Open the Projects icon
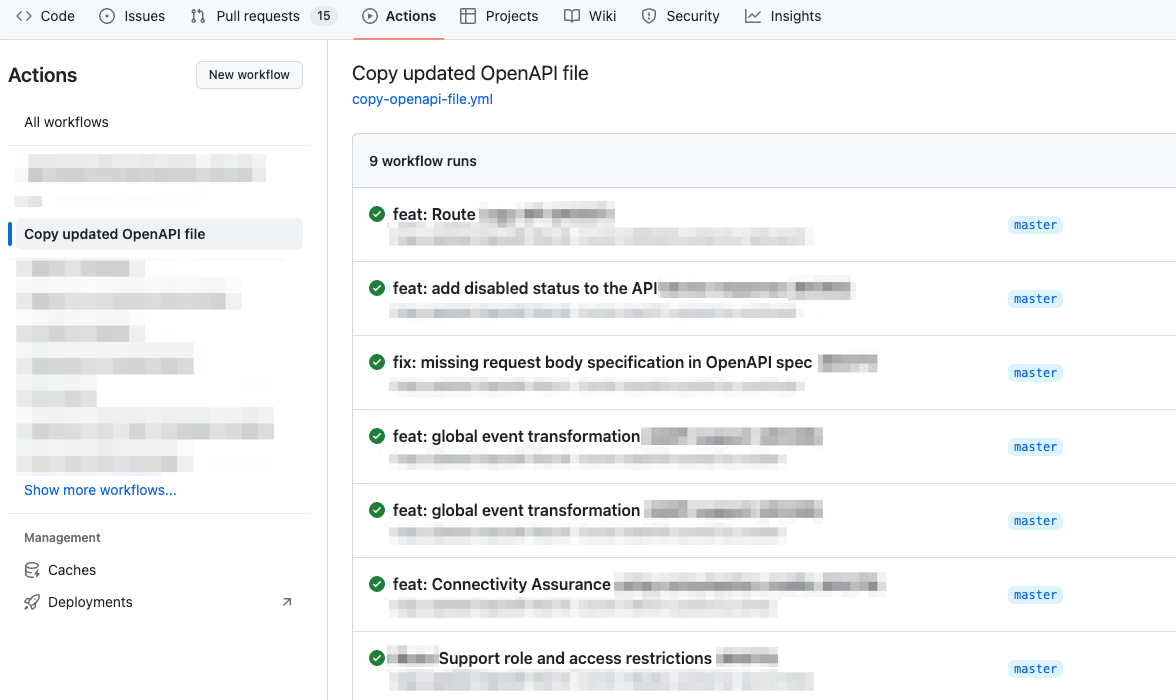Image resolution: width=1176 pixels, height=700 pixels. click(470, 16)
